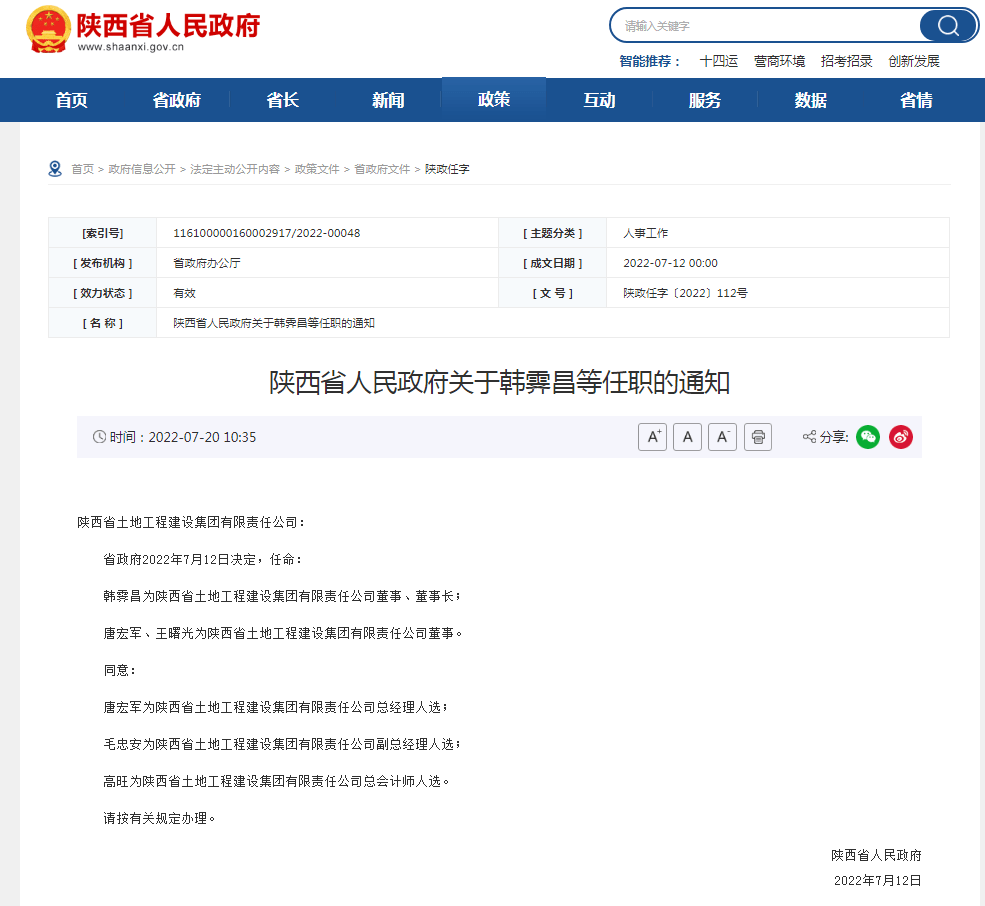Click the [ 成文日期 ] label cell
Screen dimensions: 985x906
(x=553, y=263)
